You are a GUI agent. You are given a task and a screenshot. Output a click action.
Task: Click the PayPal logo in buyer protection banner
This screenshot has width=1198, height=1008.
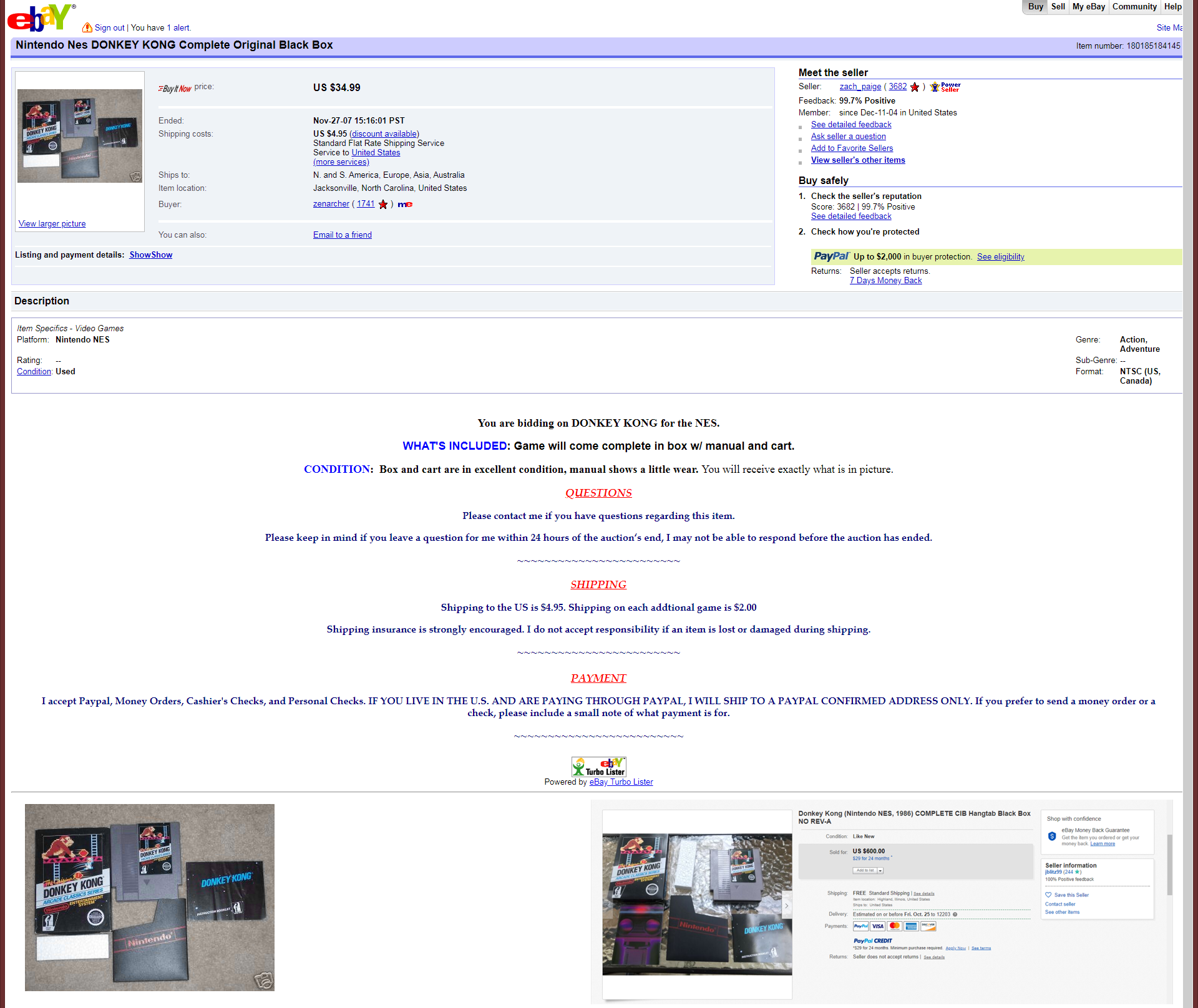[x=831, y=256]
